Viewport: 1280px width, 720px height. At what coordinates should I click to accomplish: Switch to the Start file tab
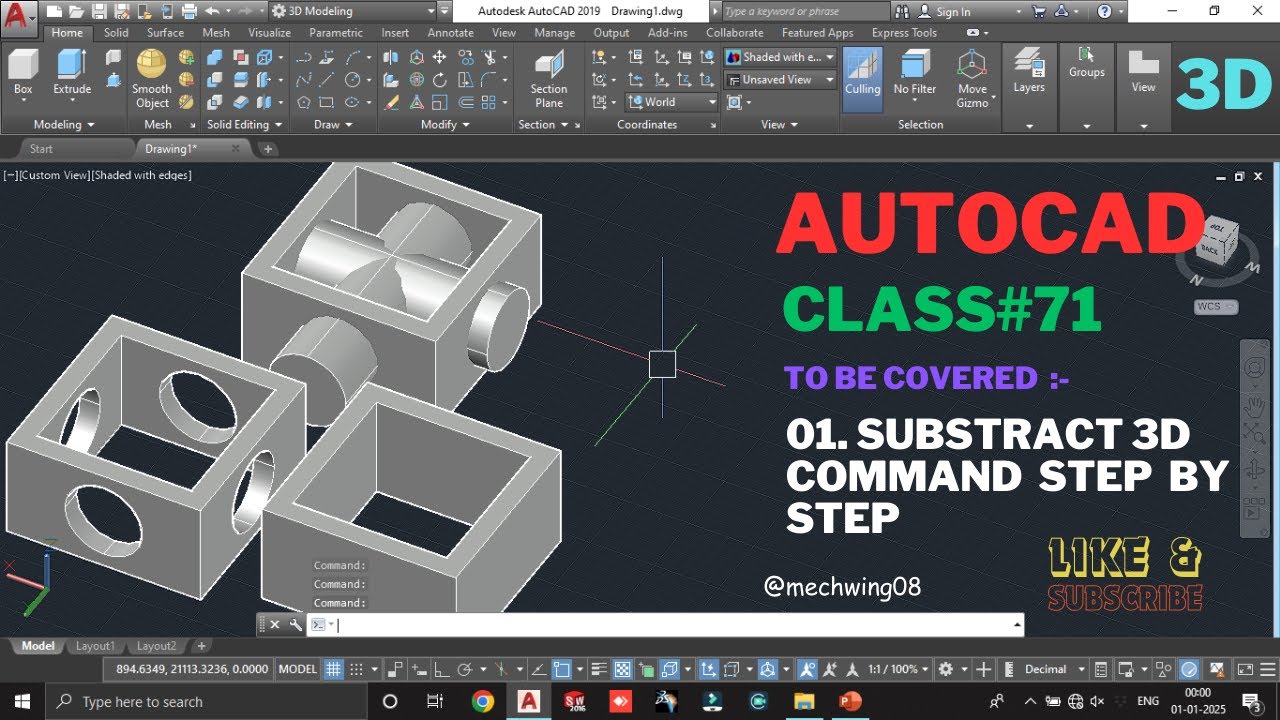(41, 149)
